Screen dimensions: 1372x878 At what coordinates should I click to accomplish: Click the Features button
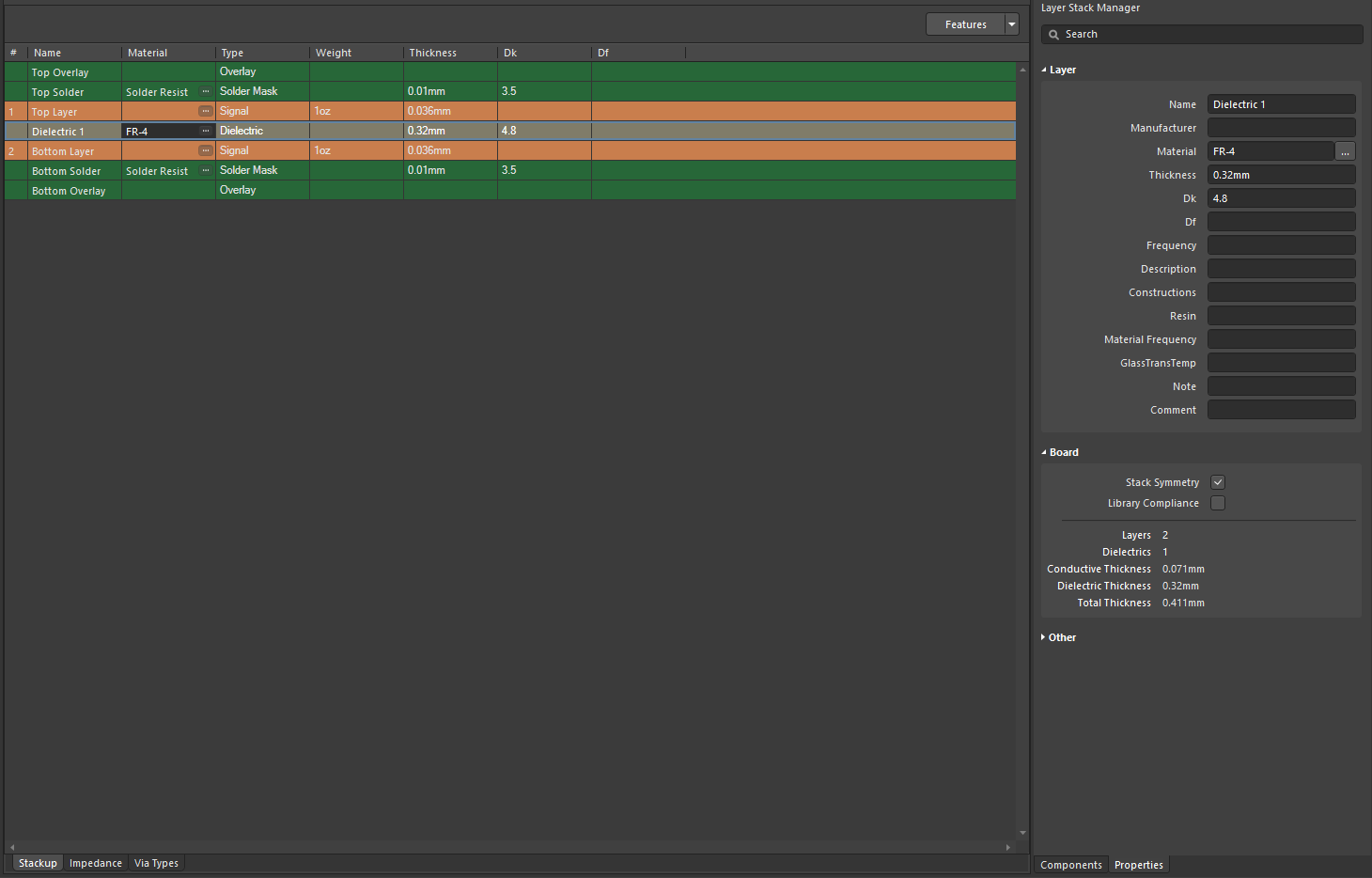[x=965, y=24]
